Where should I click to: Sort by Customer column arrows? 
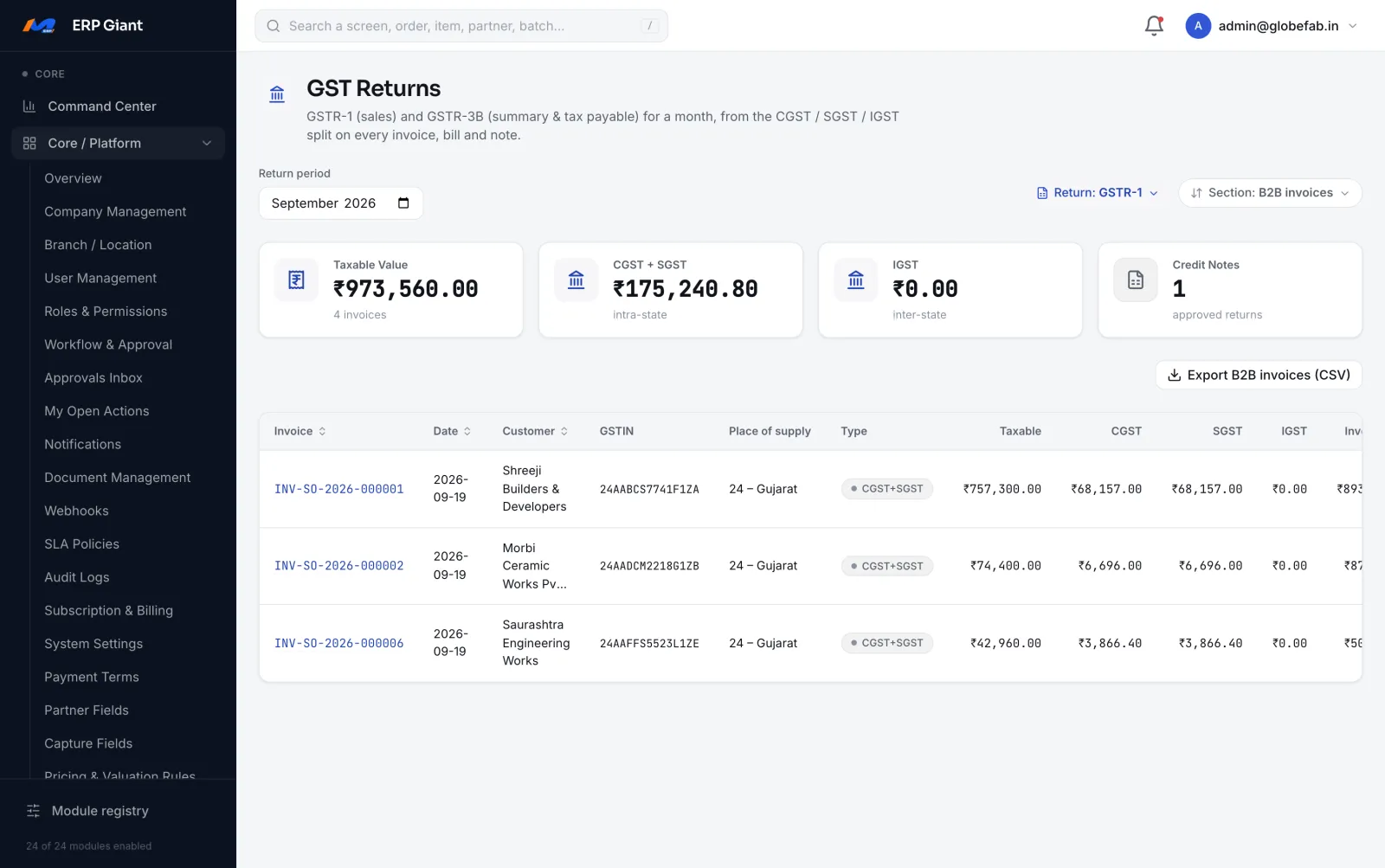point(564,431)
